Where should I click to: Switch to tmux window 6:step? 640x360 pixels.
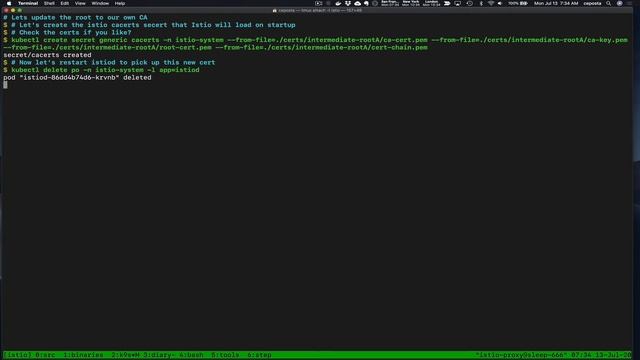point(259,355)
